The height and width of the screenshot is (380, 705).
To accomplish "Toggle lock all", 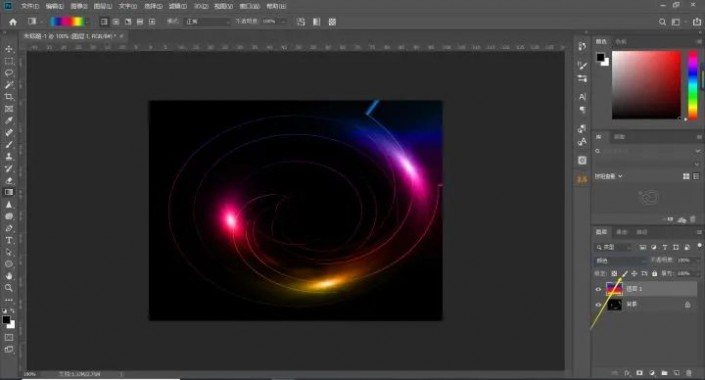I will pyautogui.click(x=655, y=273).
